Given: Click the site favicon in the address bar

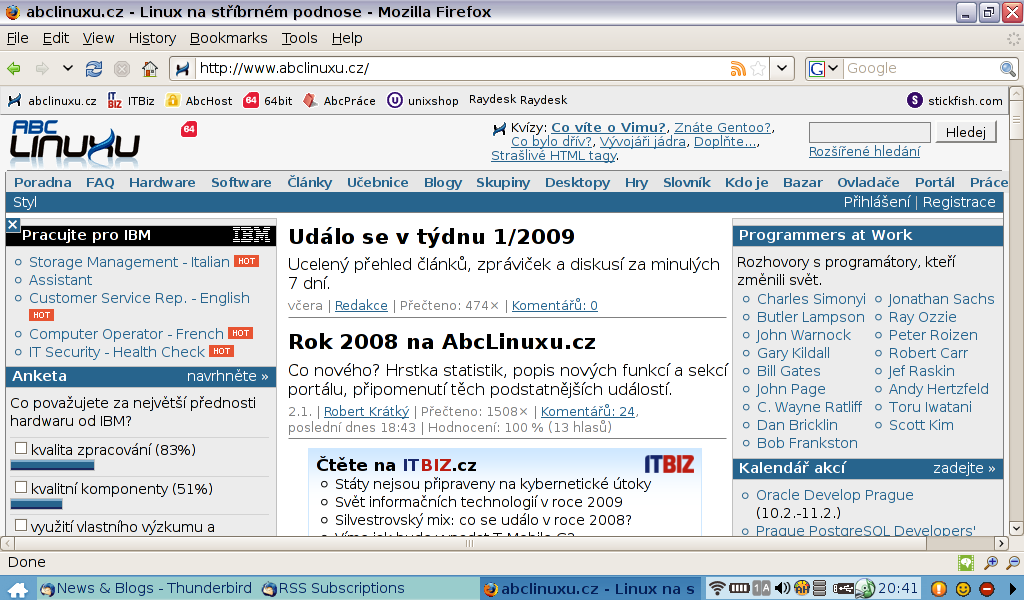Looking at the screenshot, I should coord(182,69).
